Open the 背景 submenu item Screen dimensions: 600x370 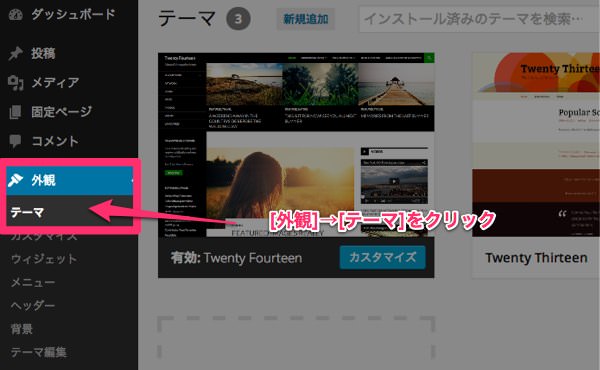(x=22, y=329)
